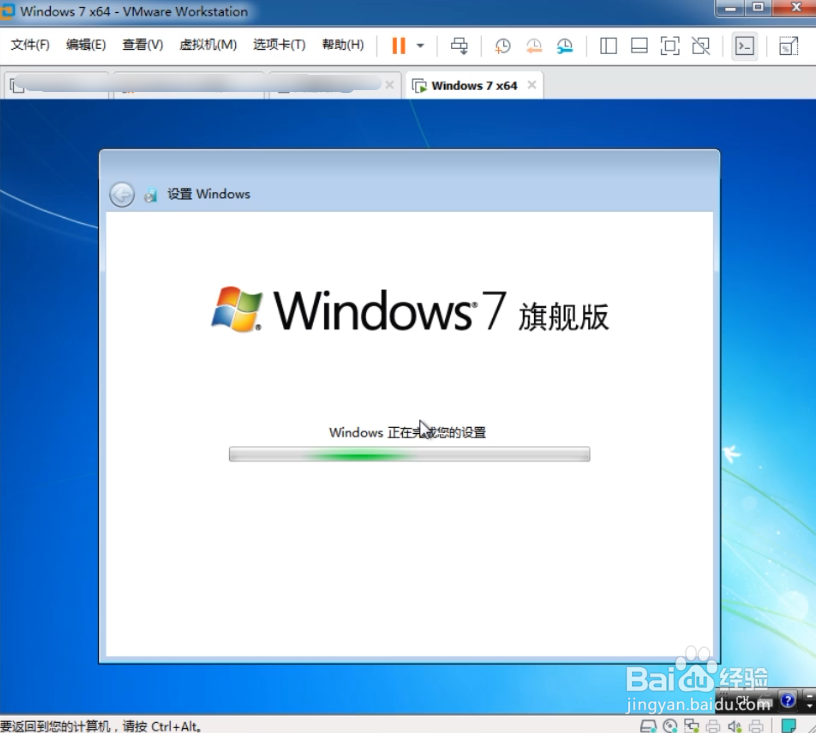
Task: Click the network adapter status icon
Action: [x=691, y=726]
